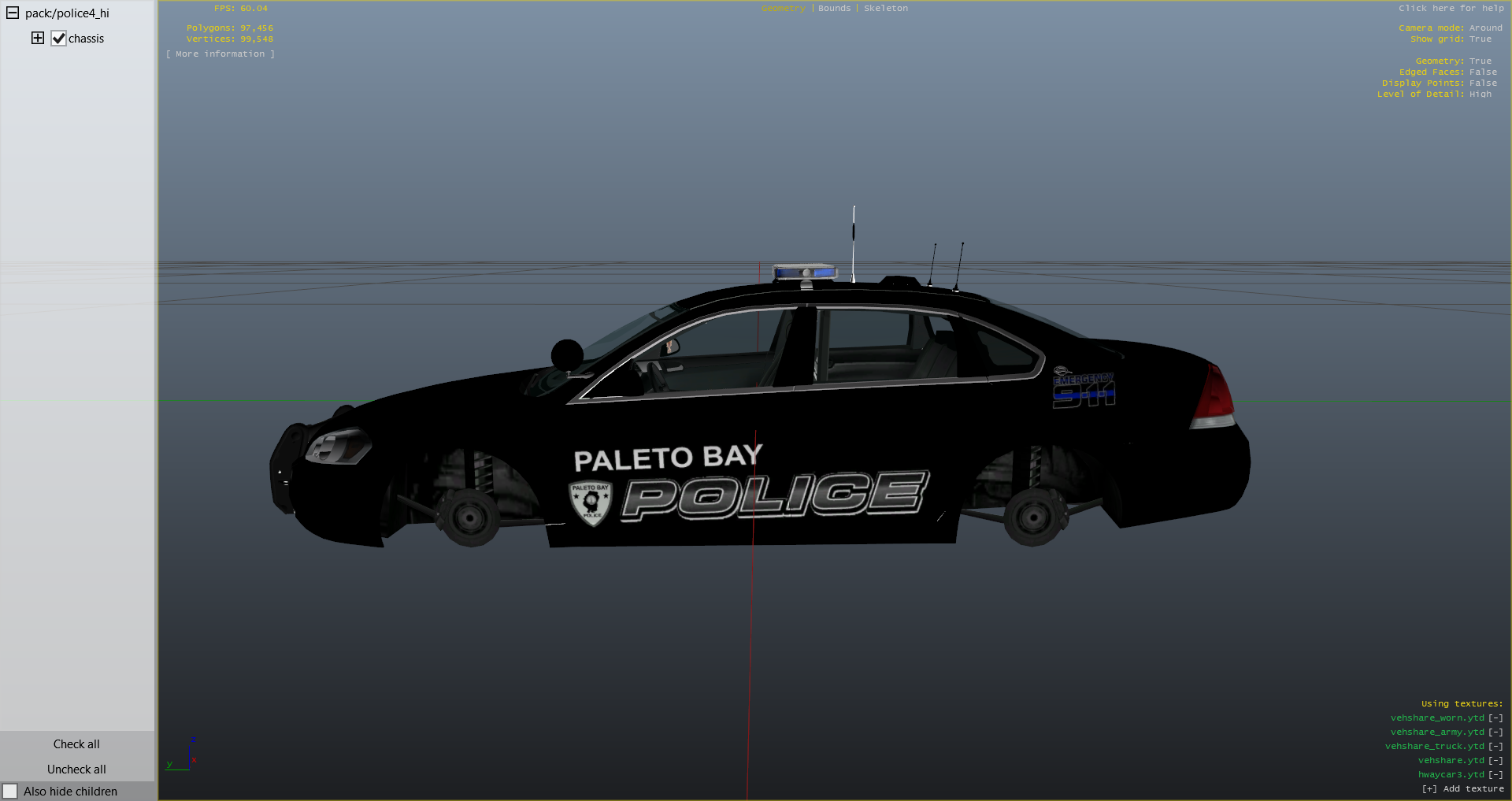
Task: Enable the Also hide children checkbox
Action: (10, 791)
